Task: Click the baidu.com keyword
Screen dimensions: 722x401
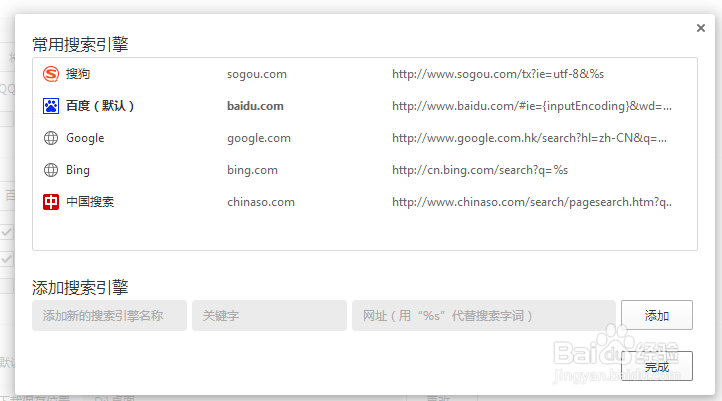Action: tap(255, 106)
